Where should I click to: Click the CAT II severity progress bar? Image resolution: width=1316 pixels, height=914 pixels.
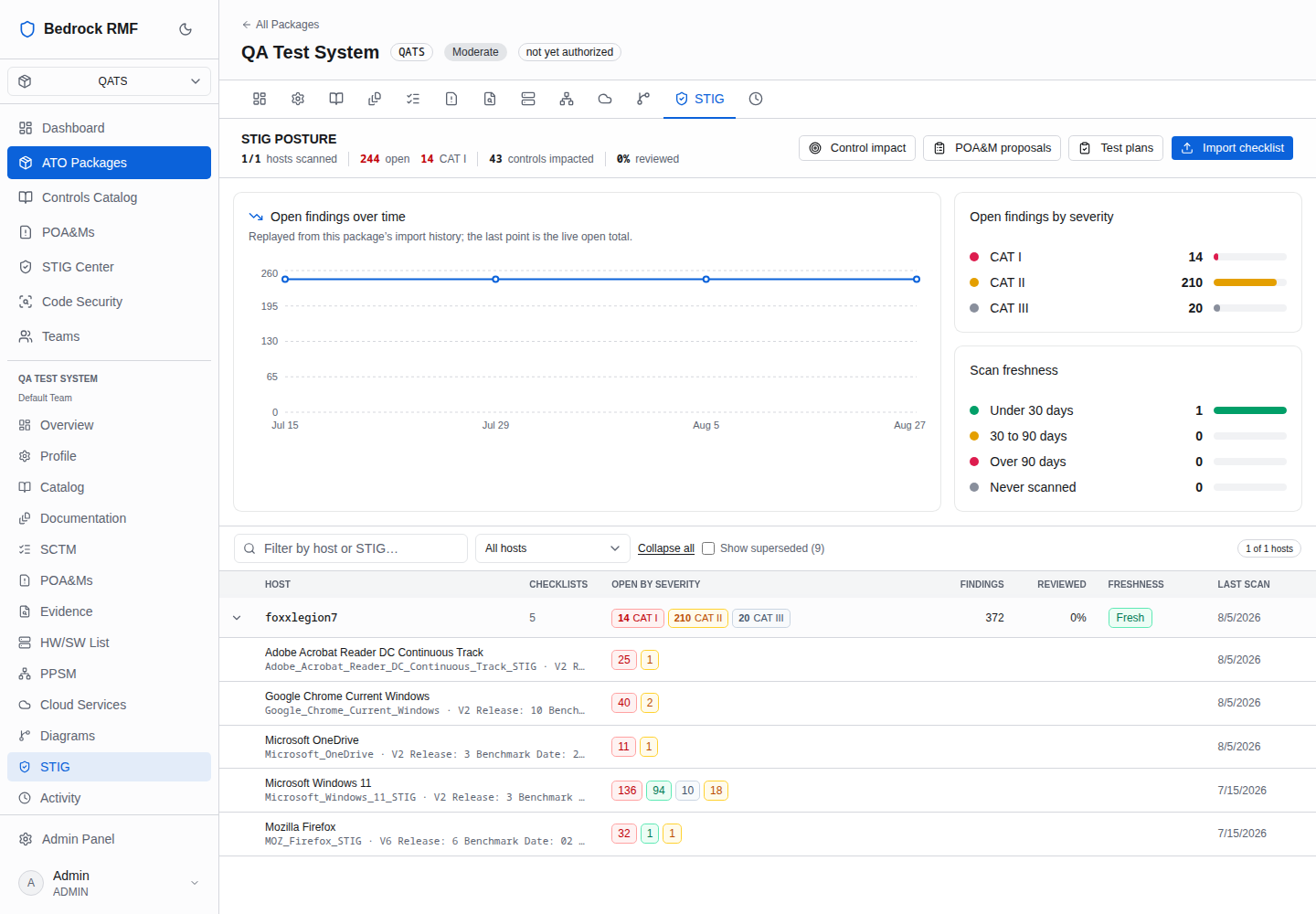[x=1250, y=282]
